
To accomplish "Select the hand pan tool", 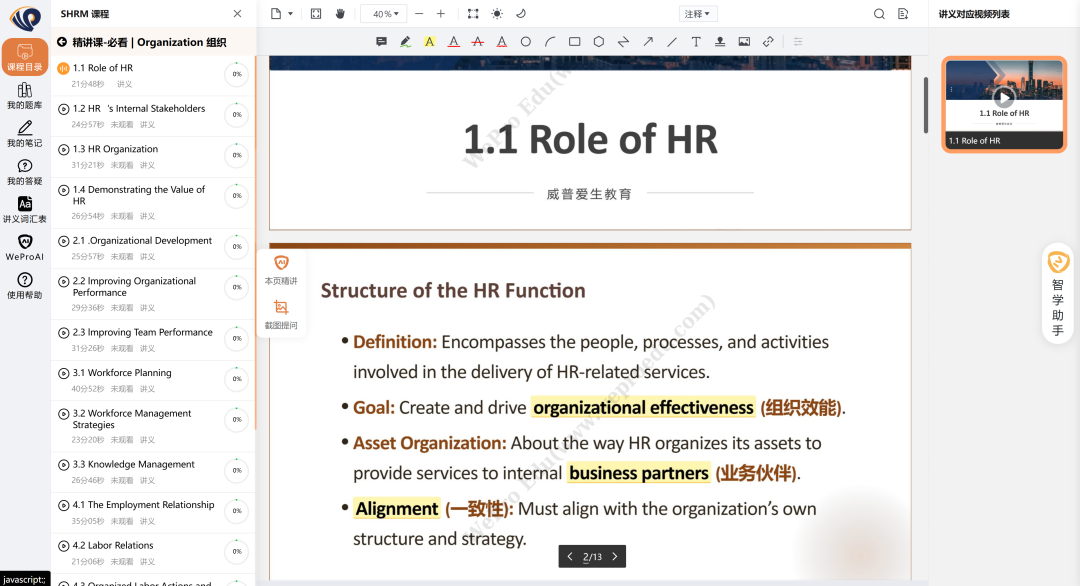I will tap(340, 14).
